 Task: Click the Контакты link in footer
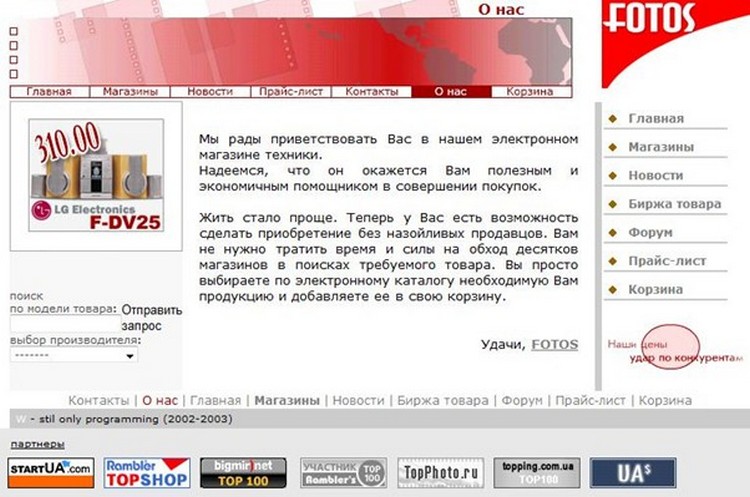pyautogui.click(x=98, y=400)
